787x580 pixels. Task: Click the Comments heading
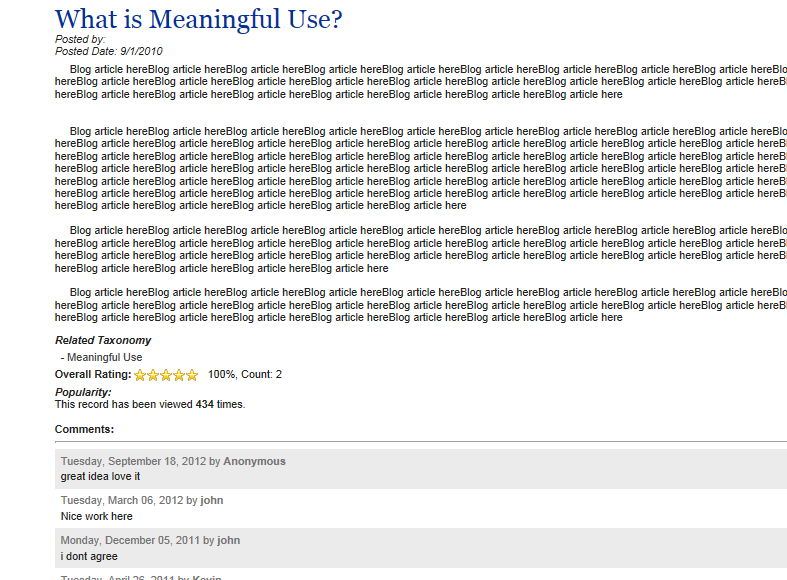tap(84, 429)
